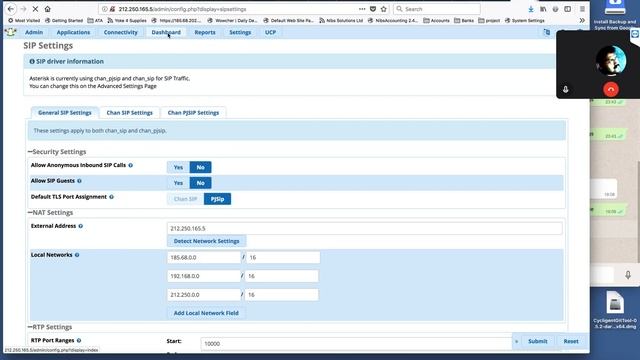End the call with red hang-up button
640x360 pixels.
(x=611, y=89)
